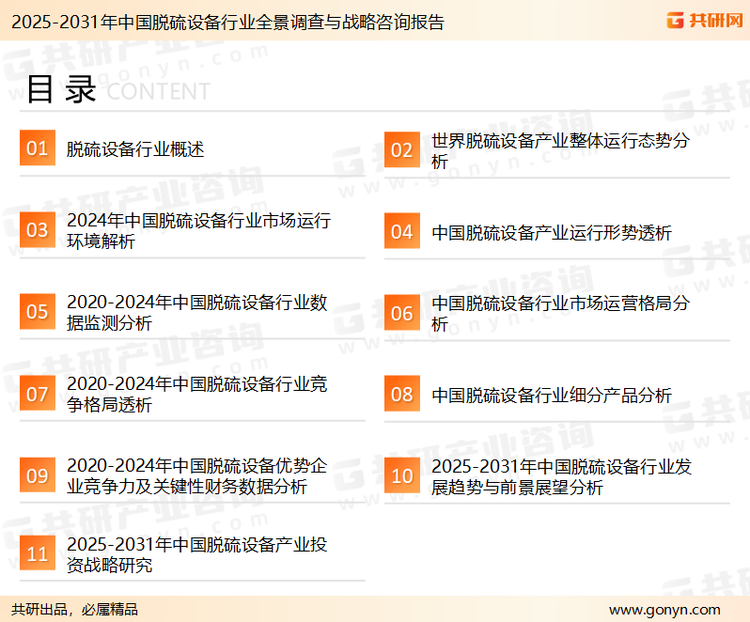Select 2024年中国脱硫设备行业市场运行环境解析 entry

click(199, 231)
